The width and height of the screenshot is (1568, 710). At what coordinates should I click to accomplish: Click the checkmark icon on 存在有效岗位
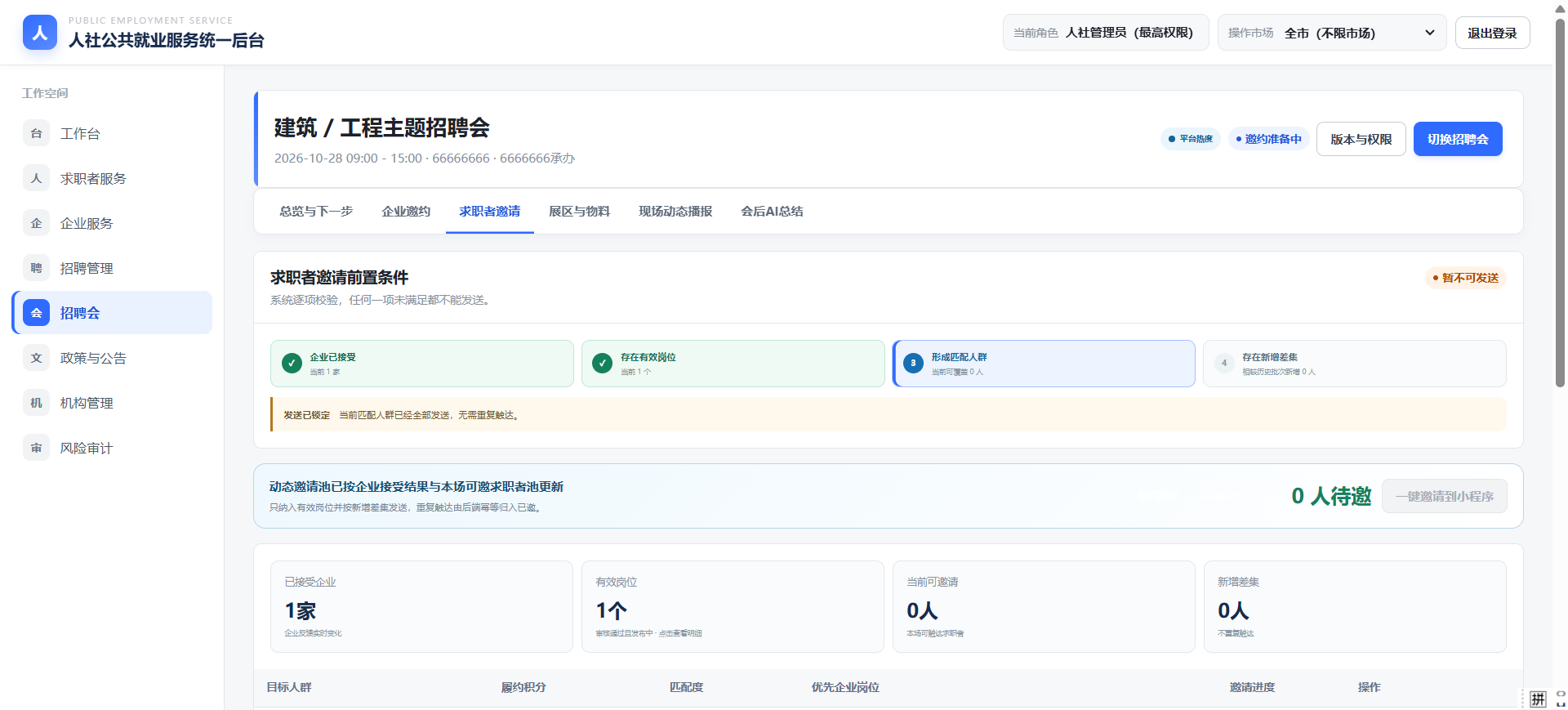tap(603, 364)
